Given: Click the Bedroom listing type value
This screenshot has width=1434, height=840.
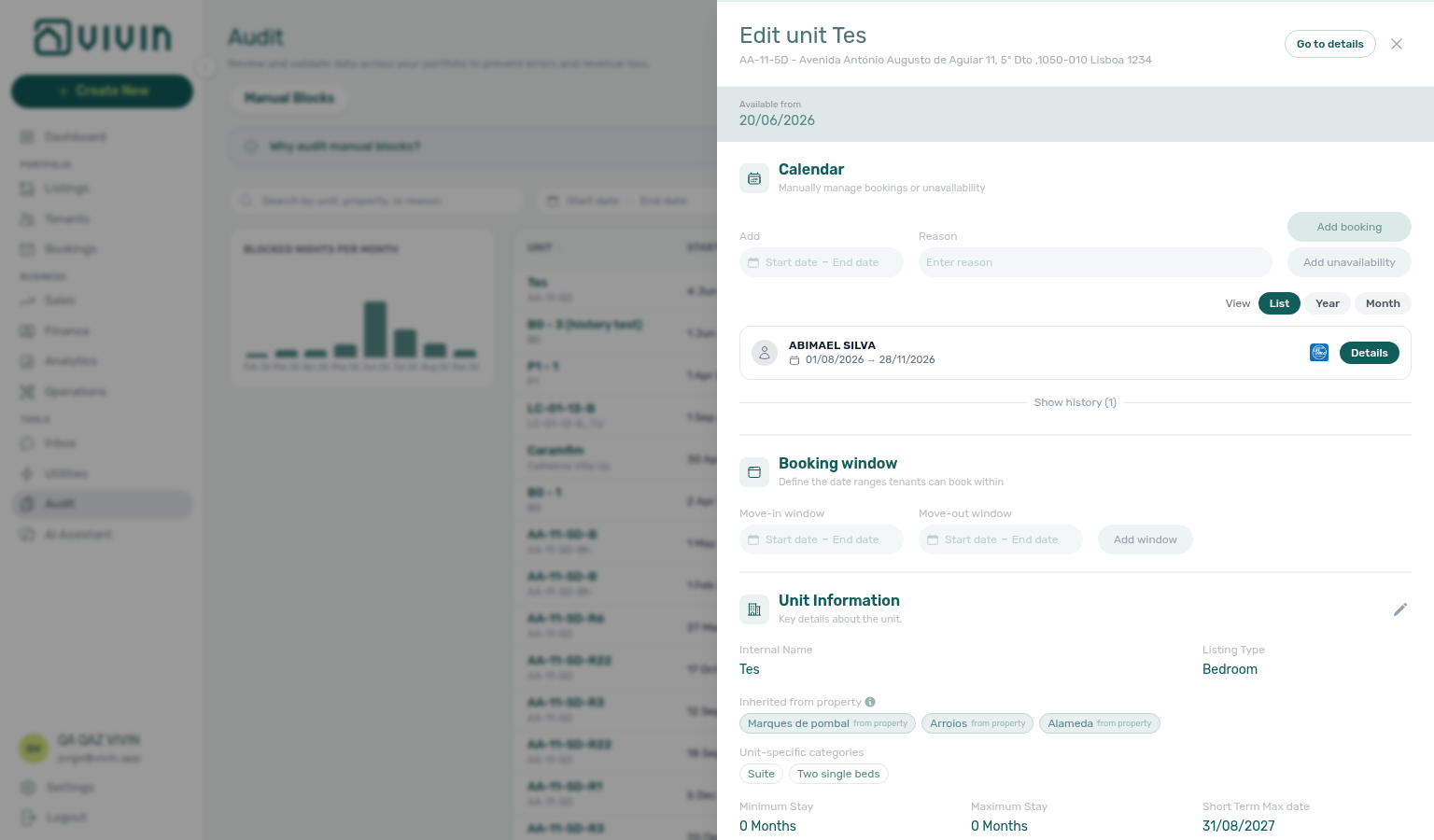Looking at the screenshot, I should point(1230,669).
